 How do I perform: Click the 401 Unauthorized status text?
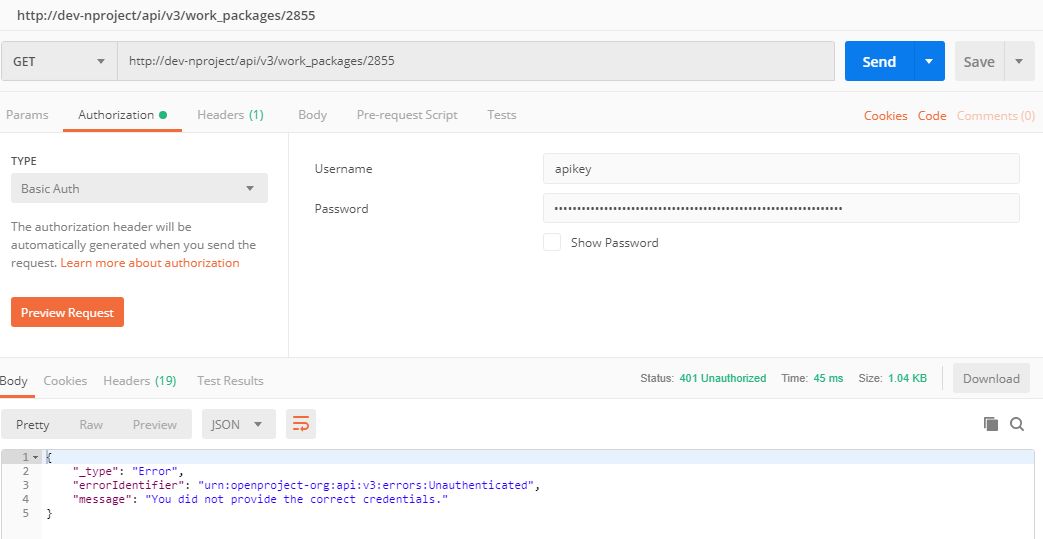point(722,378)
